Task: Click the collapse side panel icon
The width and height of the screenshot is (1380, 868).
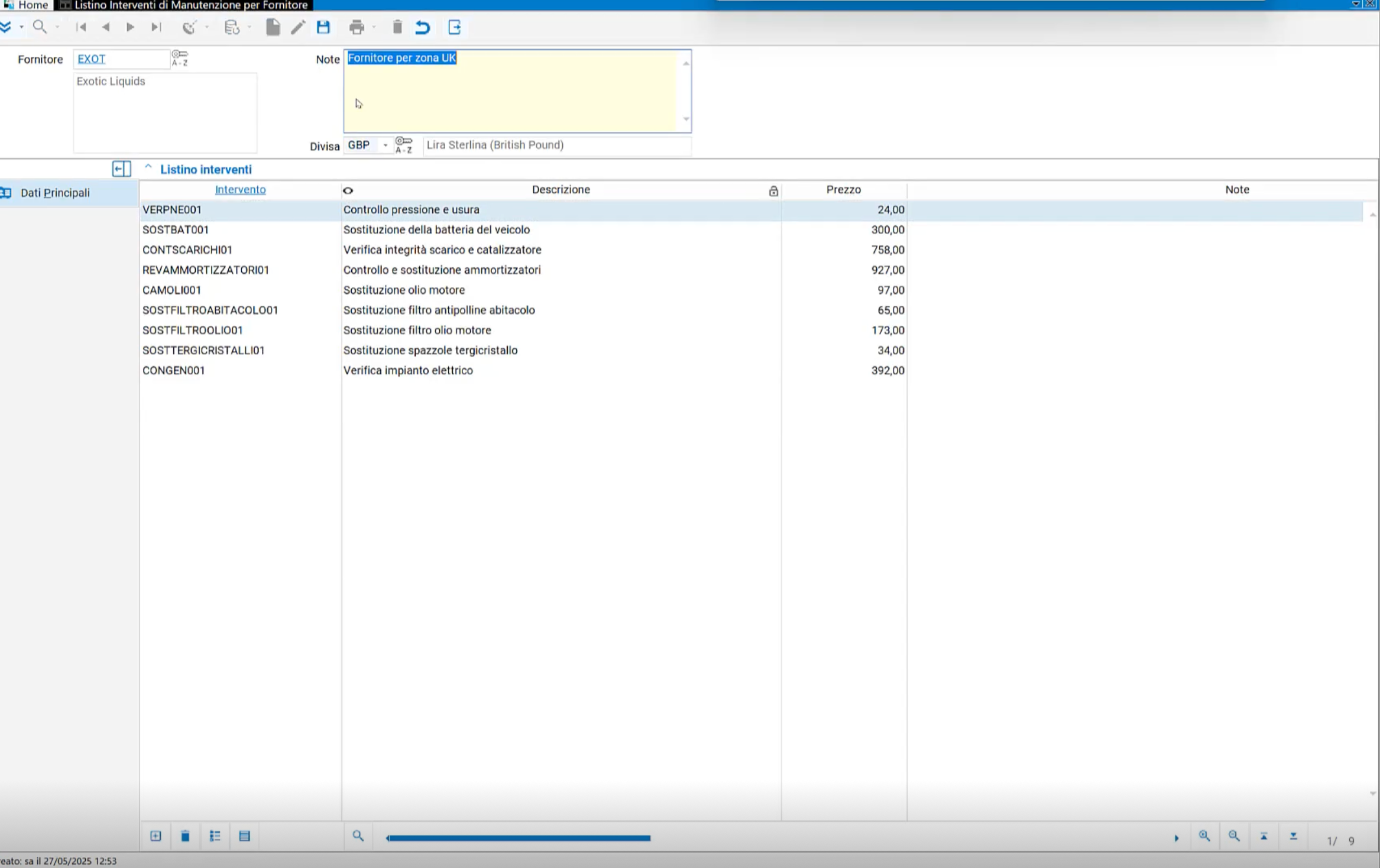Action: (x=122, y=169)
